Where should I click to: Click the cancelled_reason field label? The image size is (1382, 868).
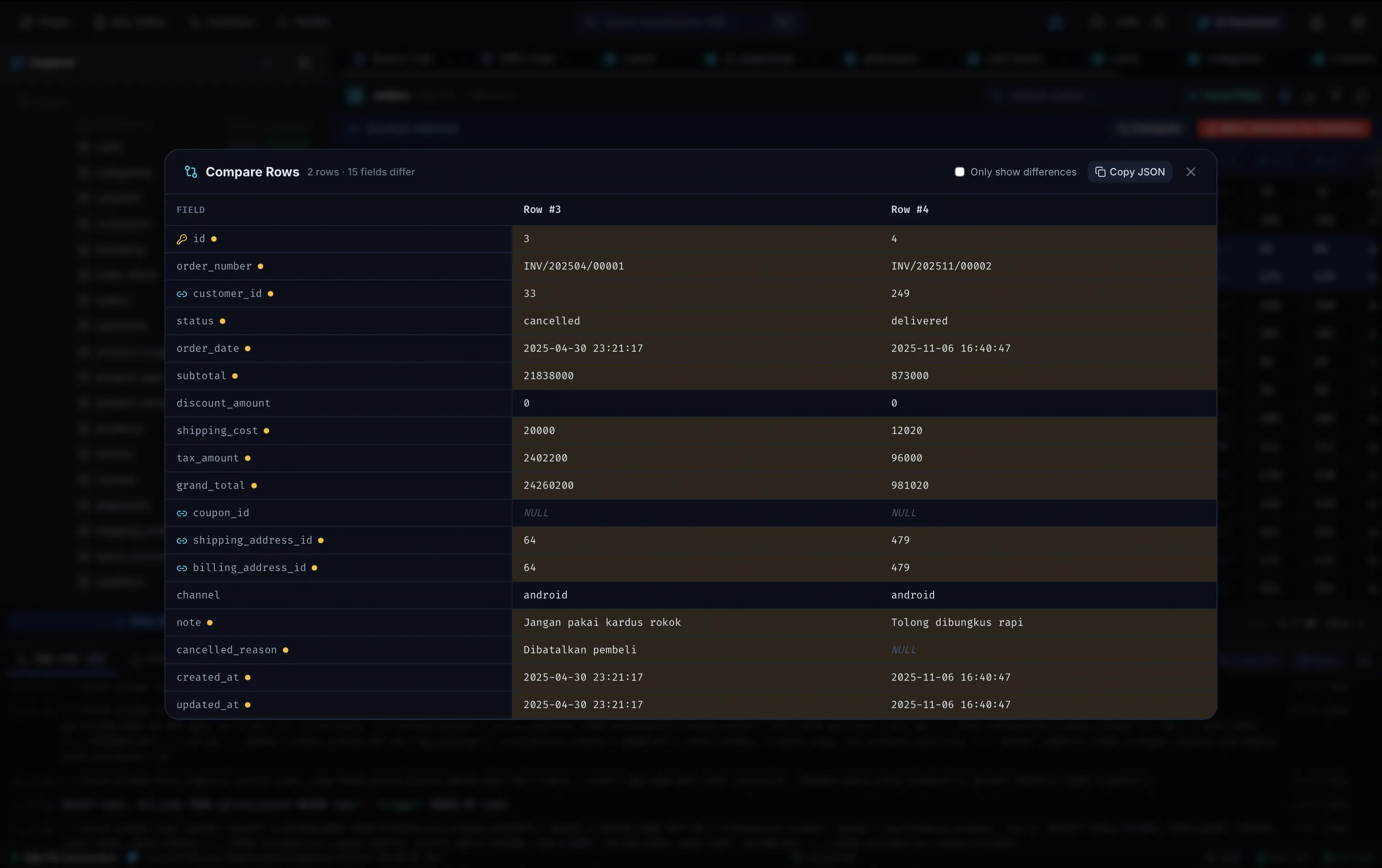click(x=227, y=650)
